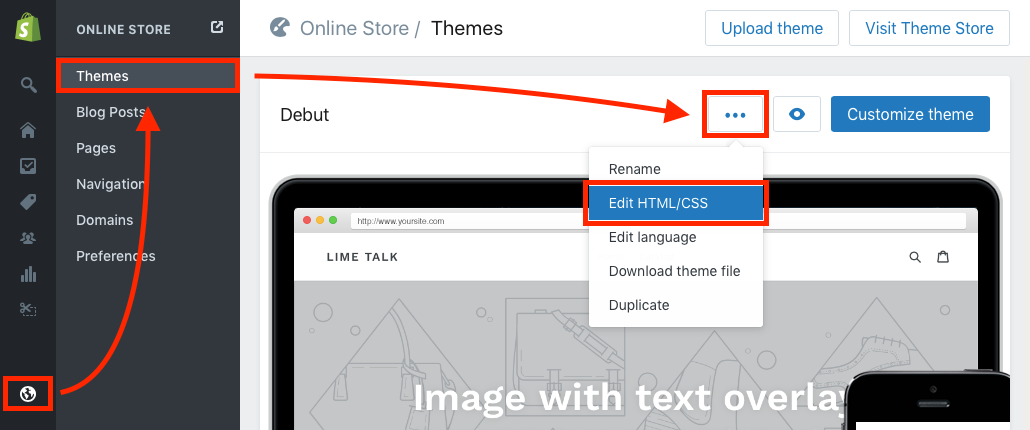Choose Edit language from menu
This screenshot has height=430, width=1030.
pyautogui.click(x=676, y=237)
